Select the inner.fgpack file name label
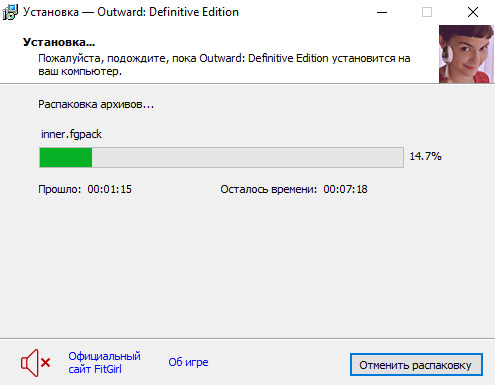Image resolution: width=495 pixels, height=385 pixels. click(71, 134)
